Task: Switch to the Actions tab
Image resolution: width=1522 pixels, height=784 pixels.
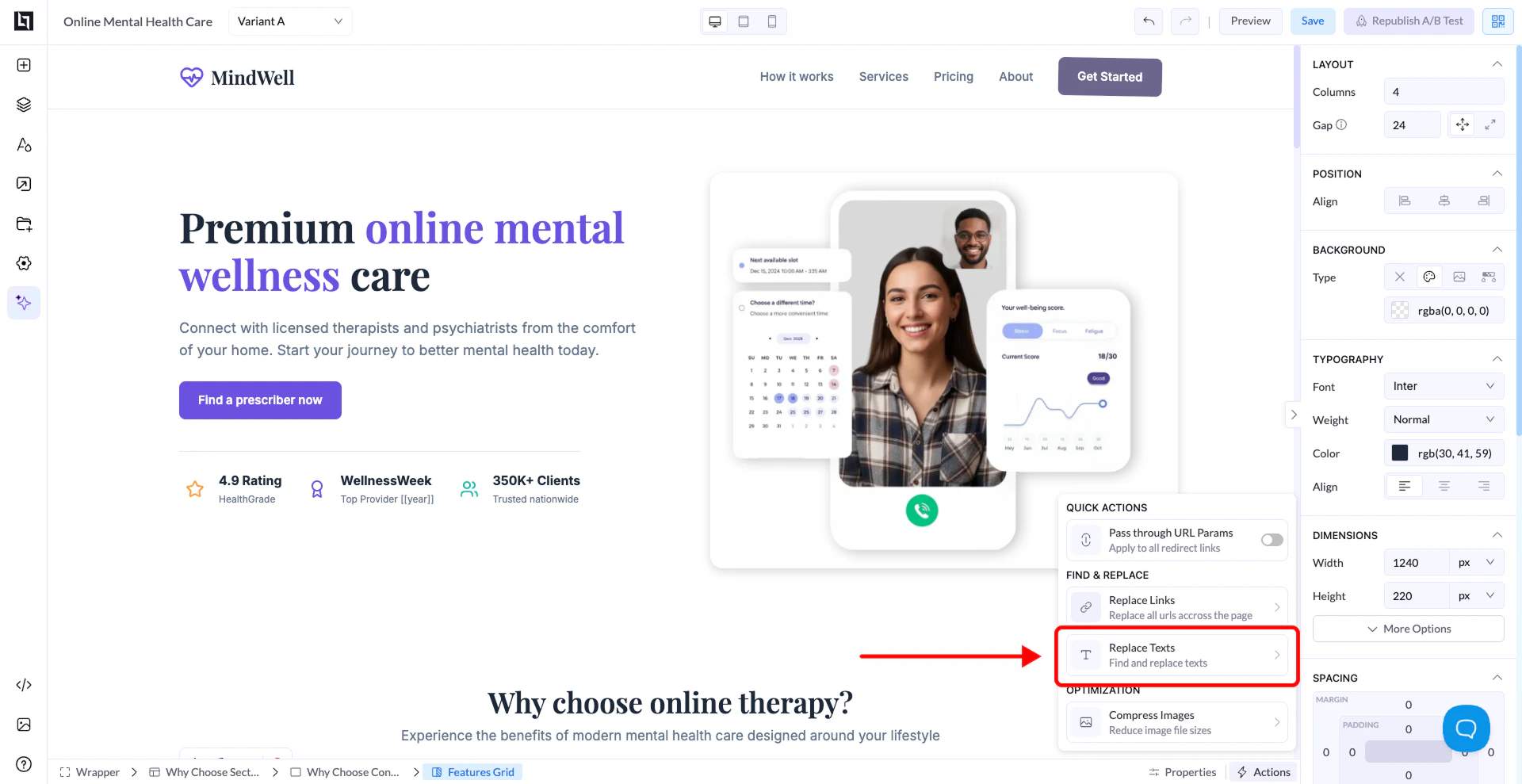Action: pos(1264,772)
